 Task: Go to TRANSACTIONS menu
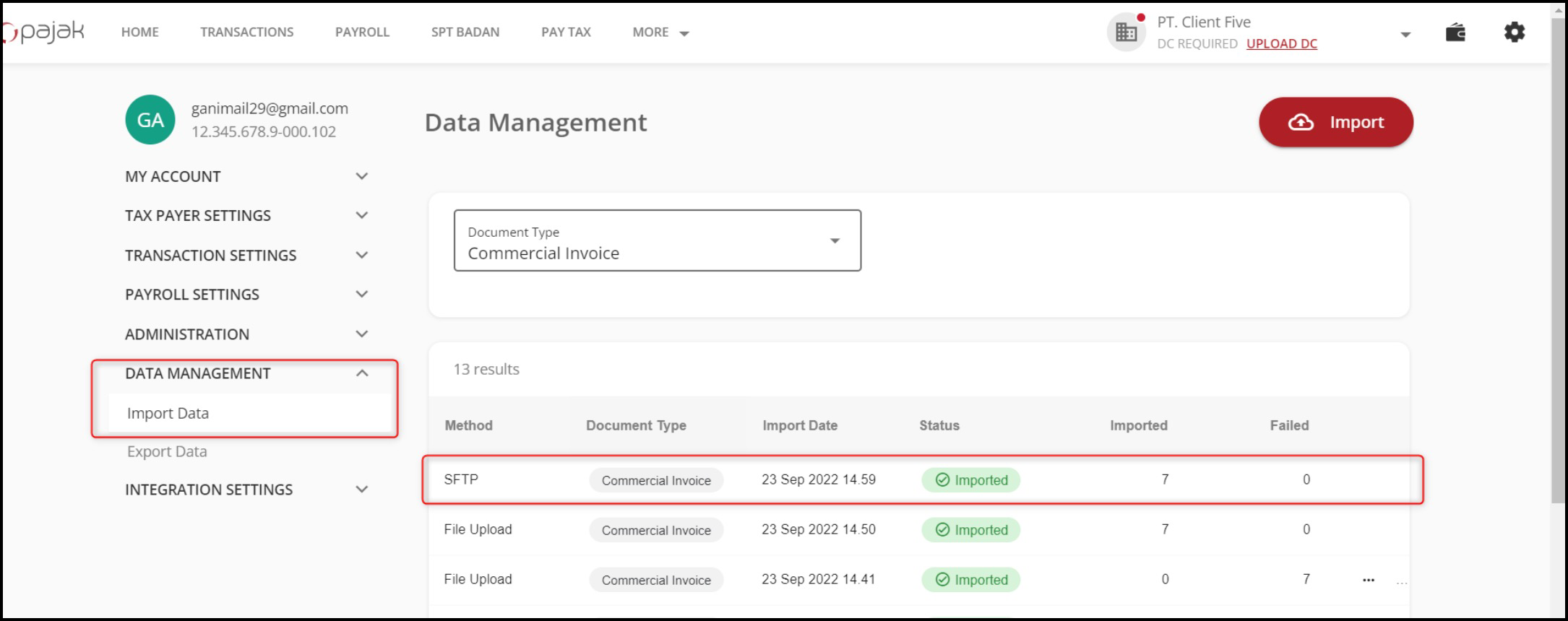pos(246,32)
